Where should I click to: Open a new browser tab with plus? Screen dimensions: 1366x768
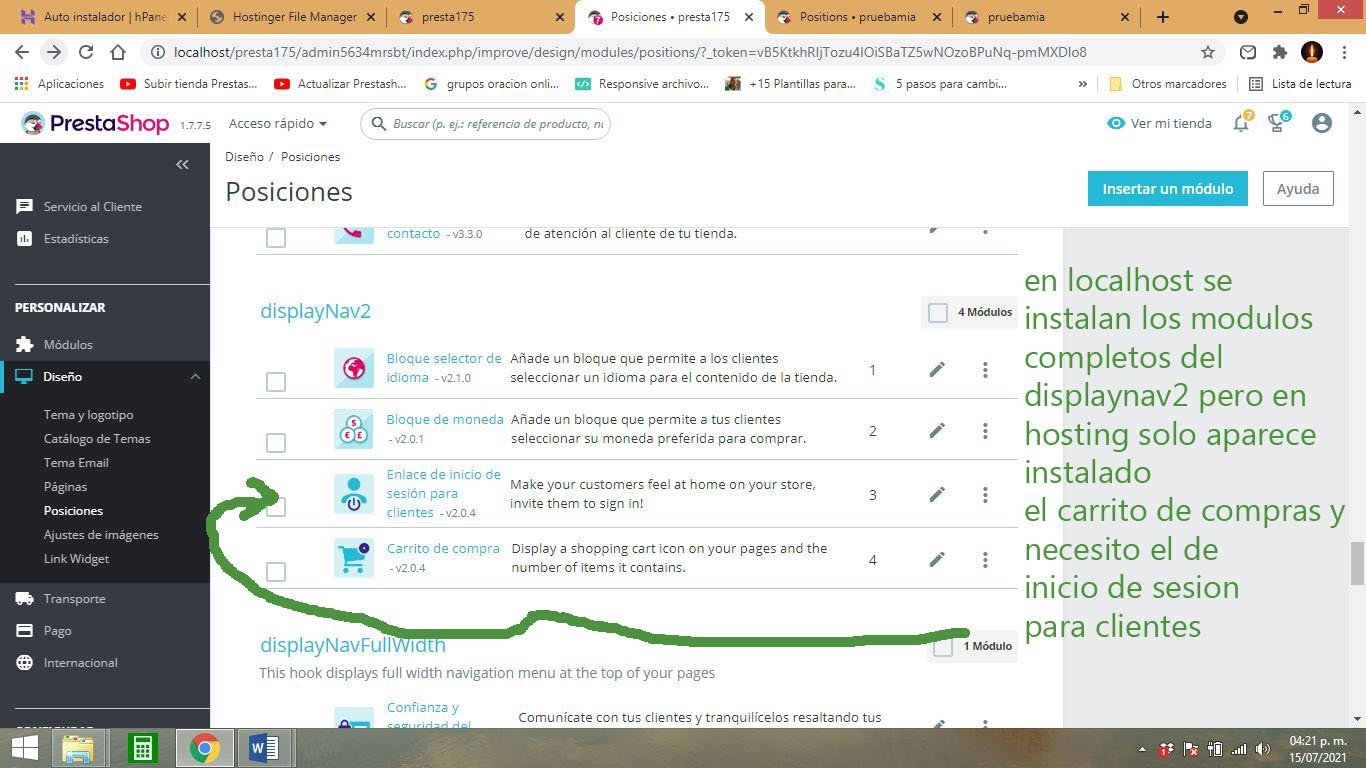point(1162,17)
